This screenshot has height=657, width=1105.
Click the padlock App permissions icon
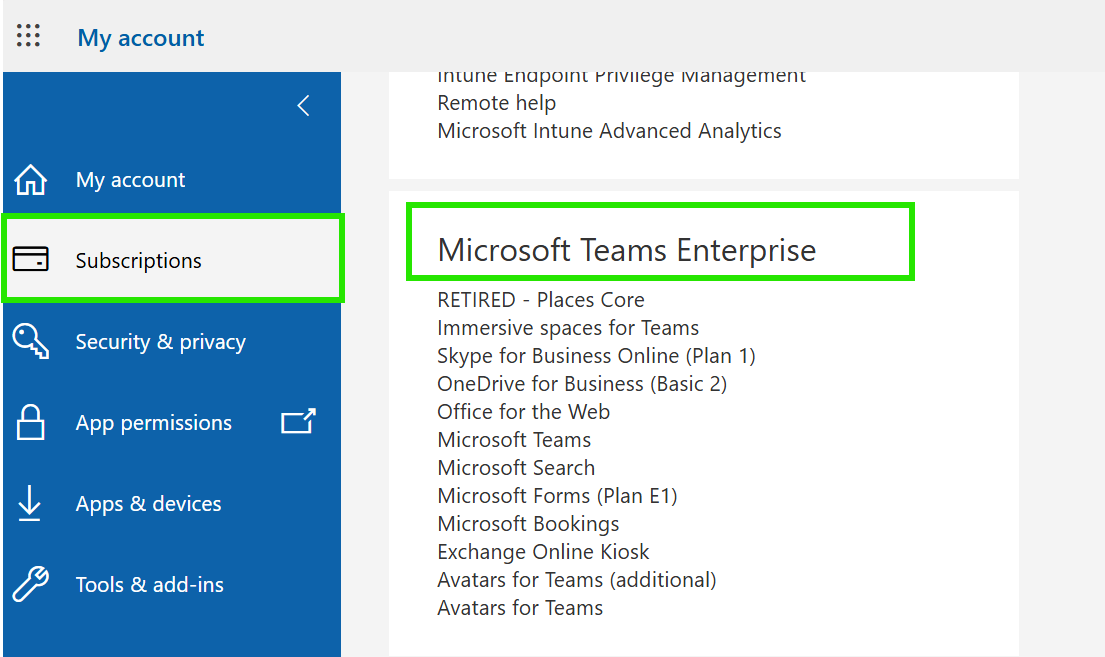coord(30,422)
